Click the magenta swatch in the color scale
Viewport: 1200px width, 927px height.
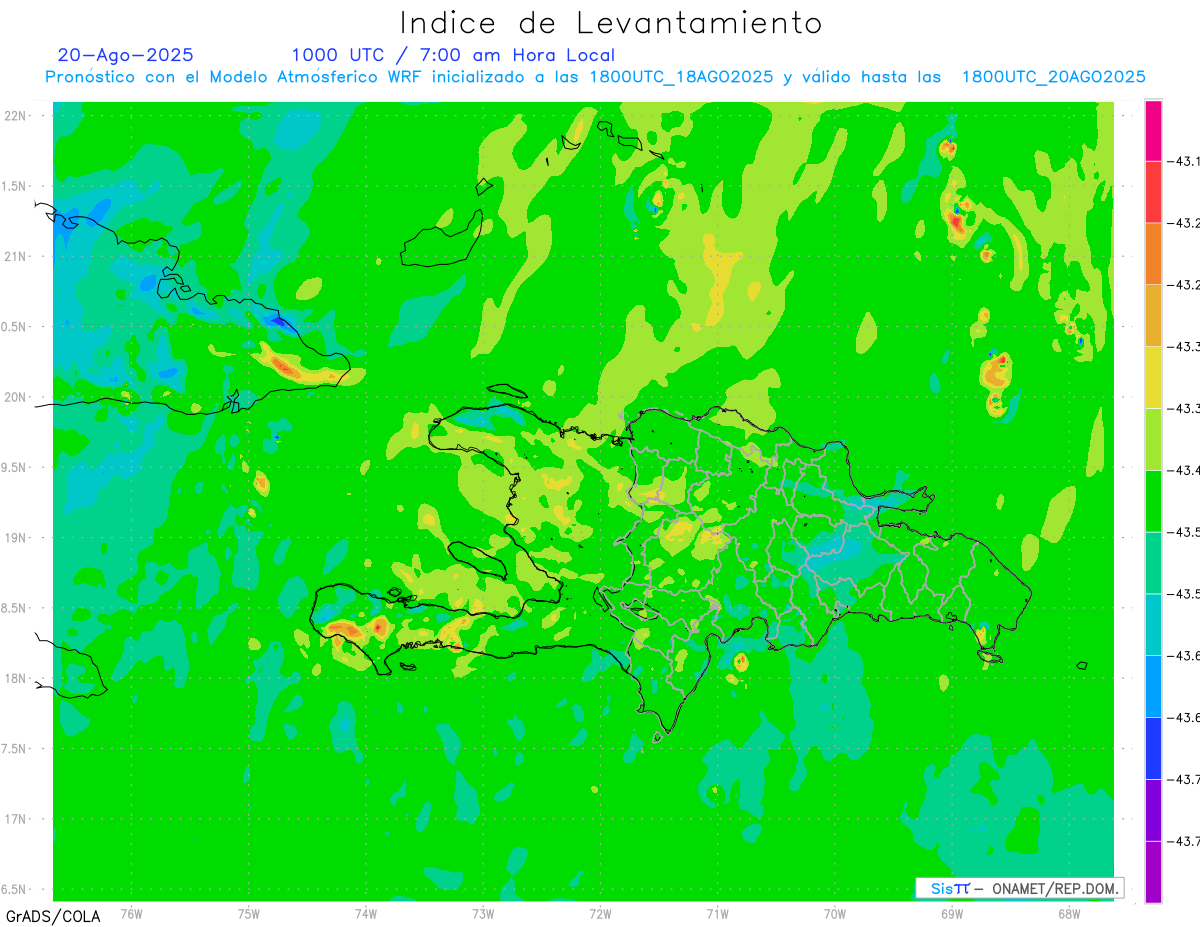(1153, 130)
